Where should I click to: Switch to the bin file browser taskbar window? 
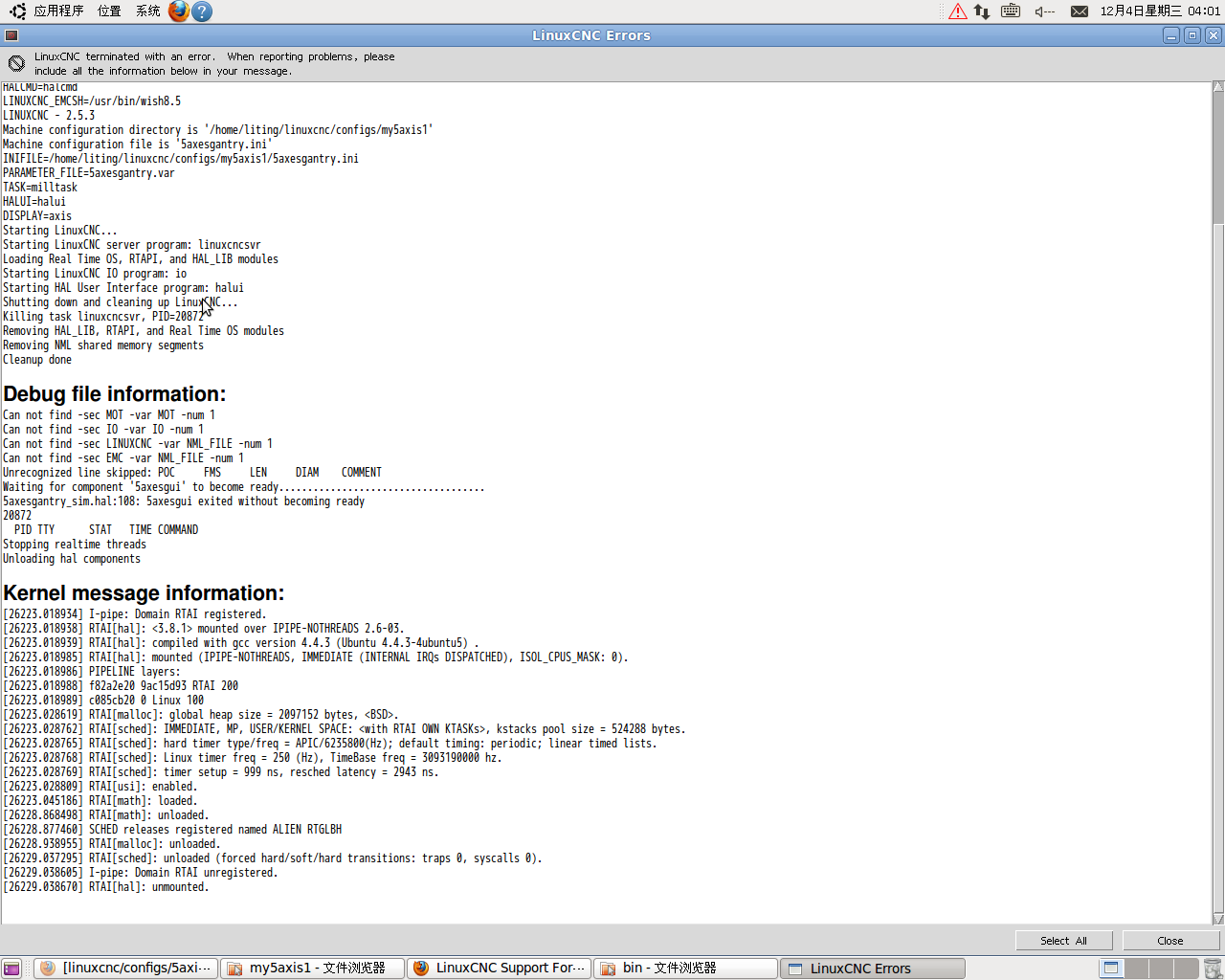point(685,969)
